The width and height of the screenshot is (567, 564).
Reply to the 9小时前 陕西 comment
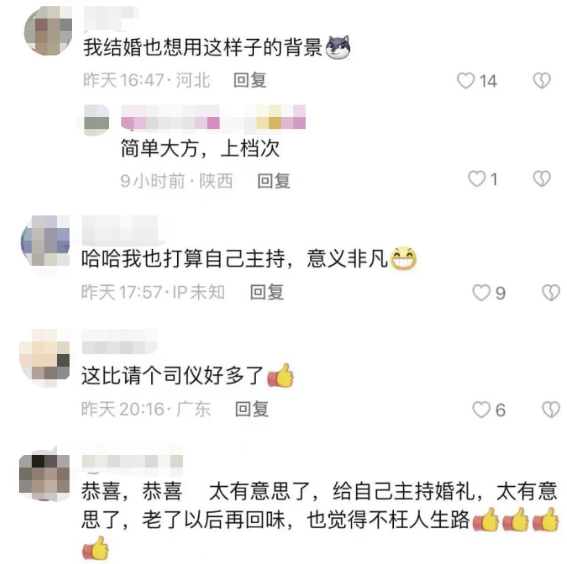pyautogui.click(x=274, y=181)
